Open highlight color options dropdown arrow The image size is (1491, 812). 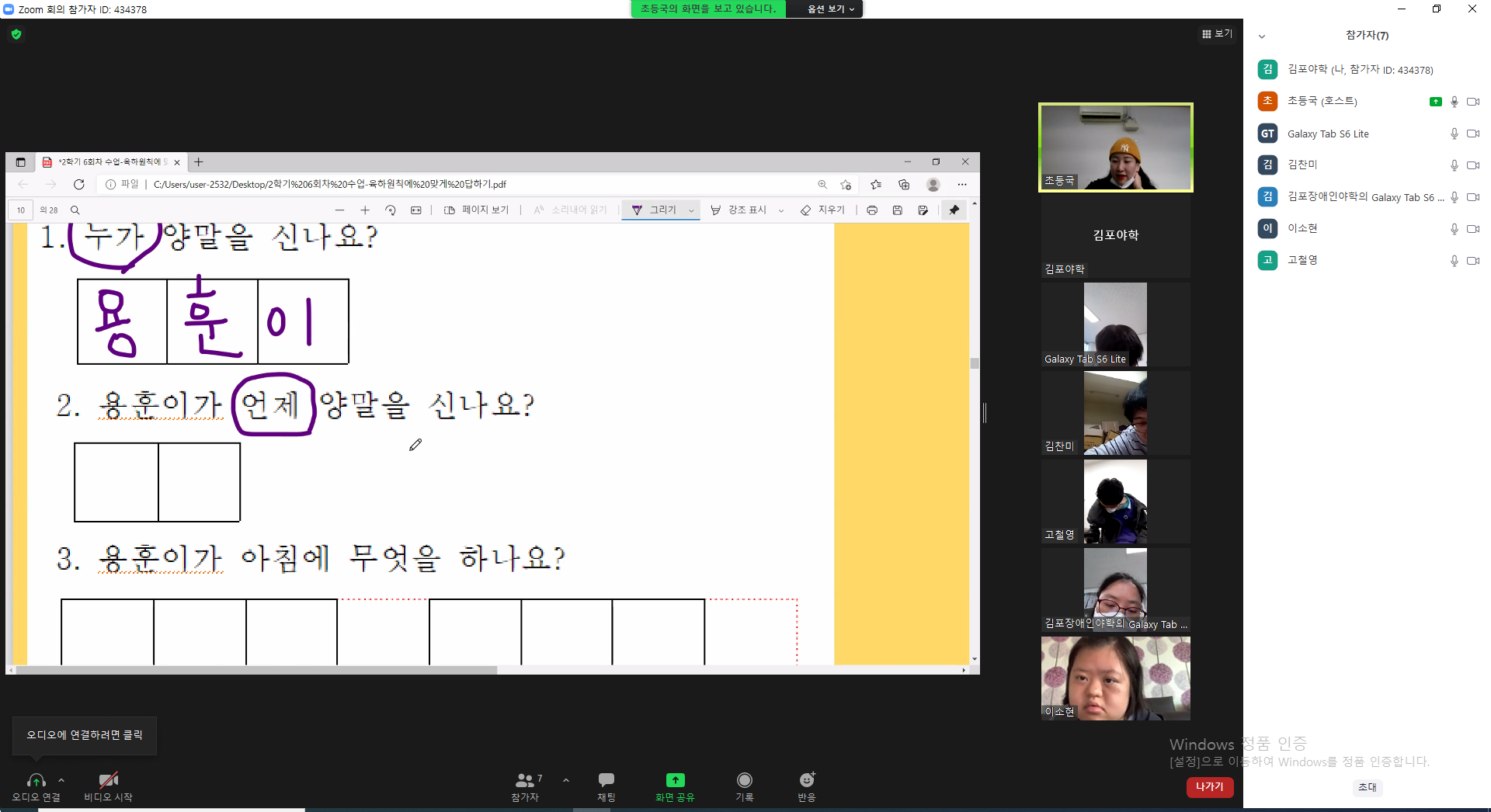[x=781, y=210]
